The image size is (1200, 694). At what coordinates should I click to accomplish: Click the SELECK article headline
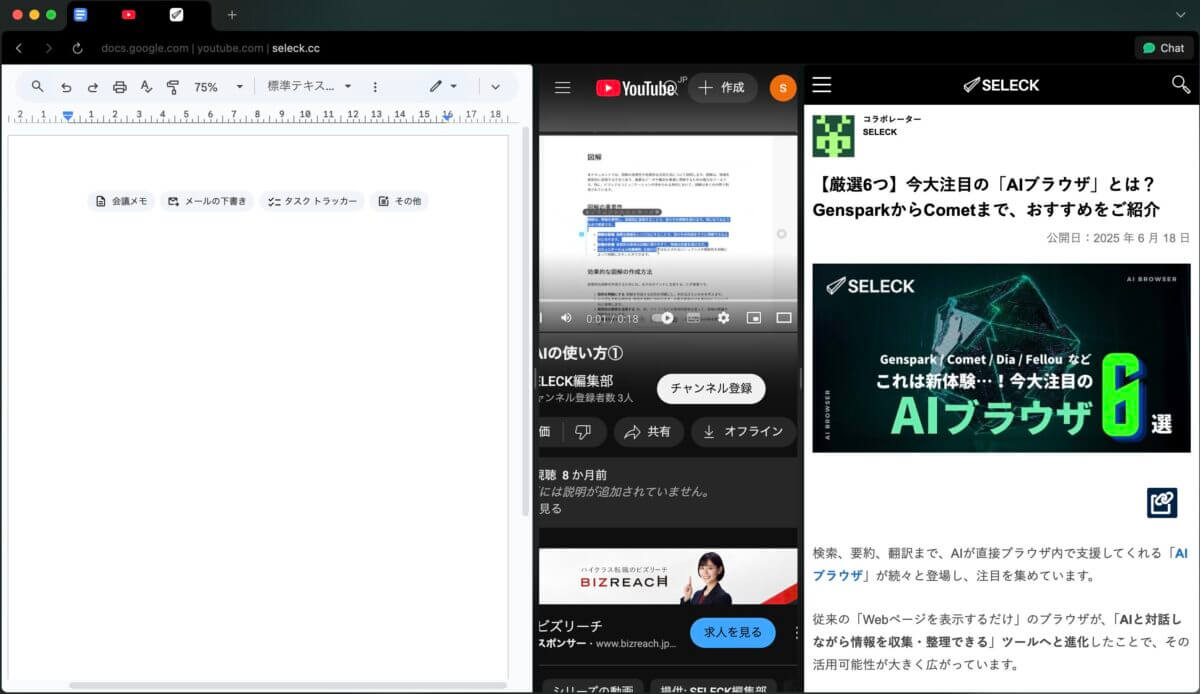[986, 197]
